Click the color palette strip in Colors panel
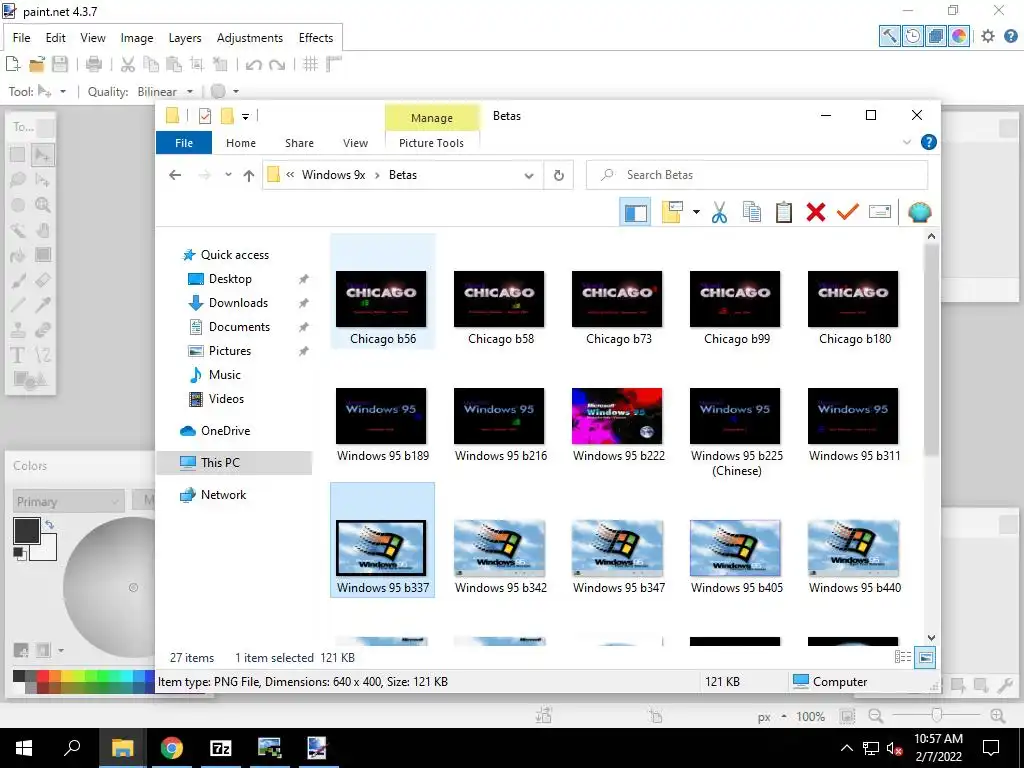Image resolution: width=1024 pixels, height=768 pixels. pos(84,681)
